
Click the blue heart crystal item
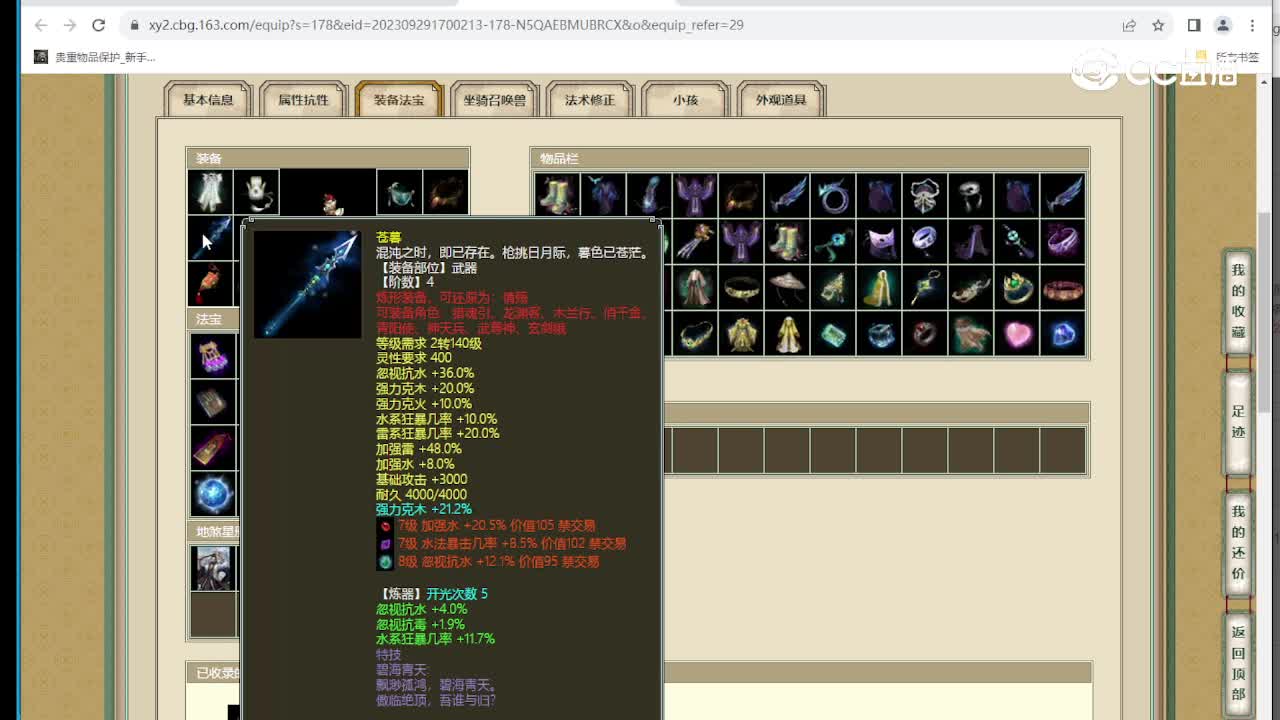(1063, 334)
